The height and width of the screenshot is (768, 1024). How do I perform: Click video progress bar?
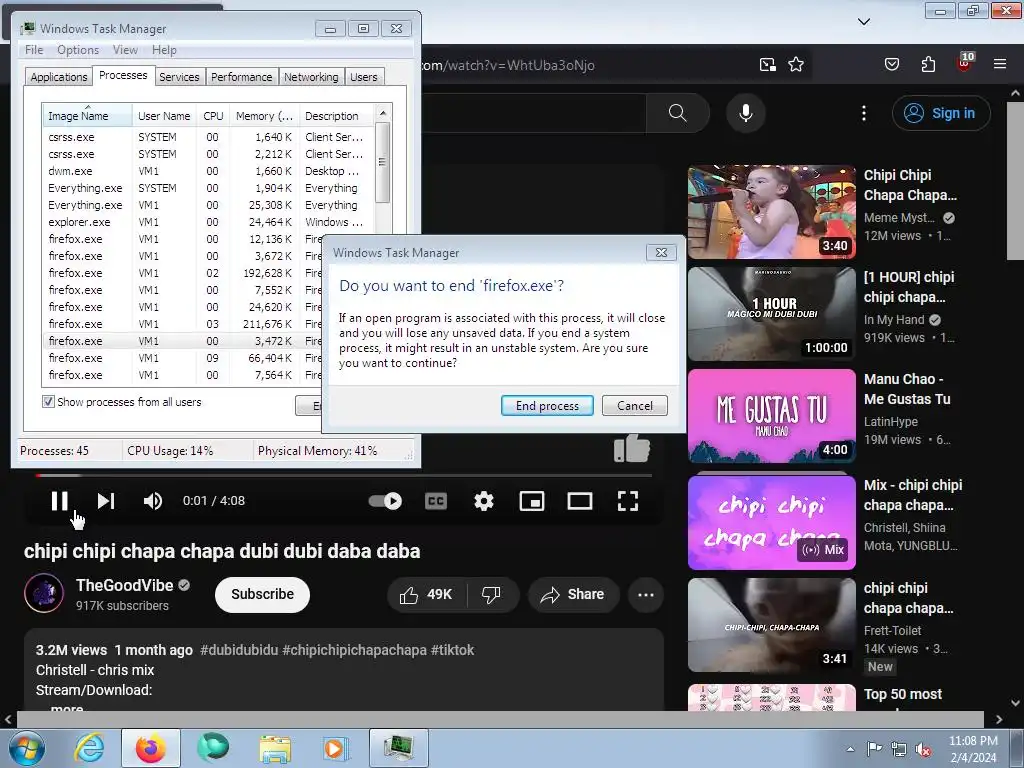pos(344,475)
